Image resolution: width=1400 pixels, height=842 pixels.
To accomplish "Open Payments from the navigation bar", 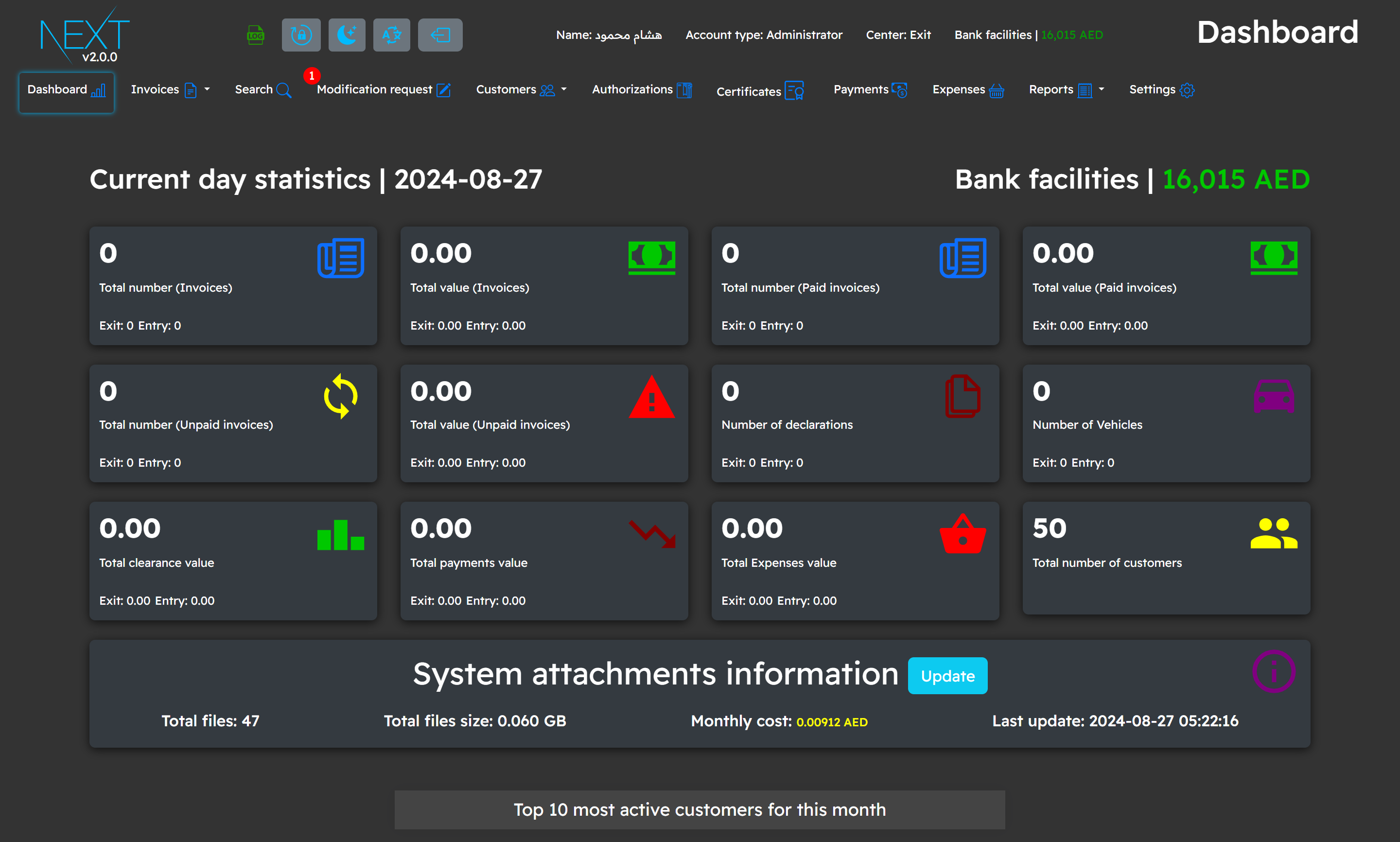I will point(870,89).
